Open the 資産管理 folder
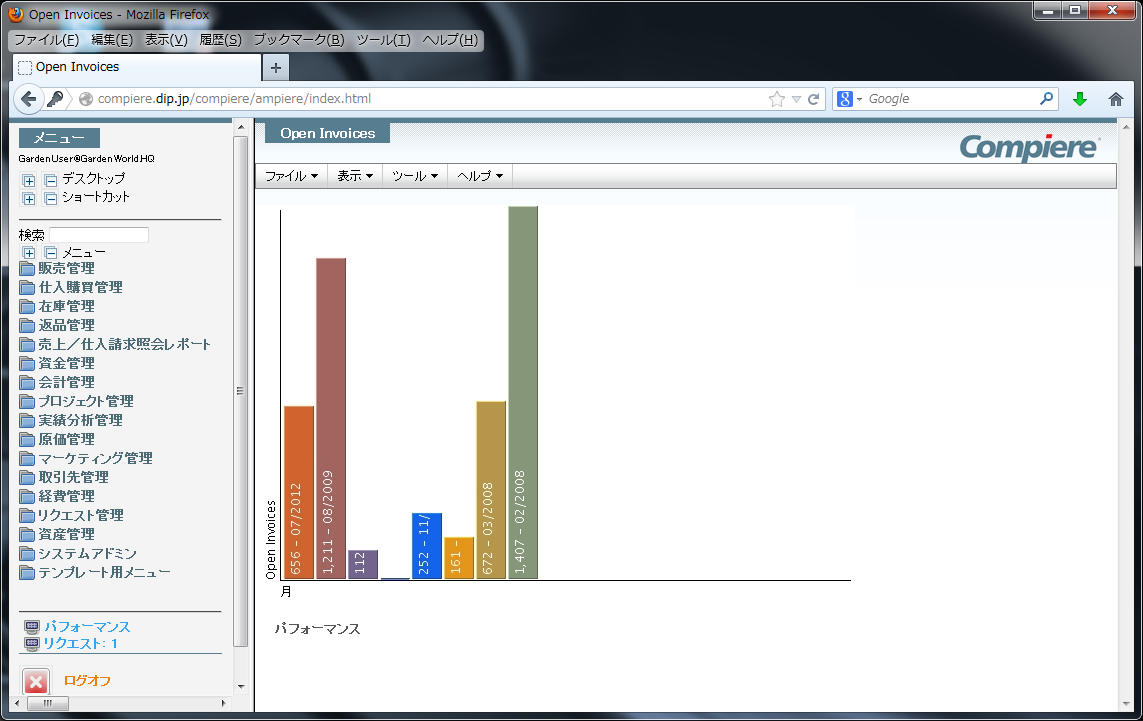This screenshot has width=1143, height=721. [58, 534]
